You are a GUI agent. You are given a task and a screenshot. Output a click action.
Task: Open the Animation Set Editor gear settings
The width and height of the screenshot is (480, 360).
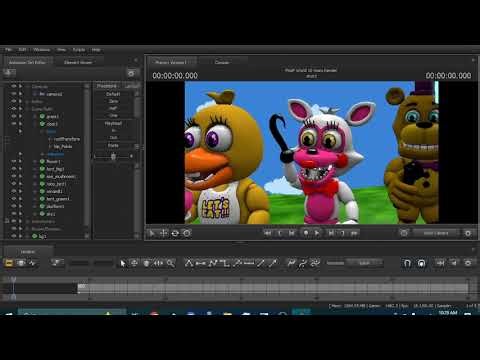click(131, 73)
